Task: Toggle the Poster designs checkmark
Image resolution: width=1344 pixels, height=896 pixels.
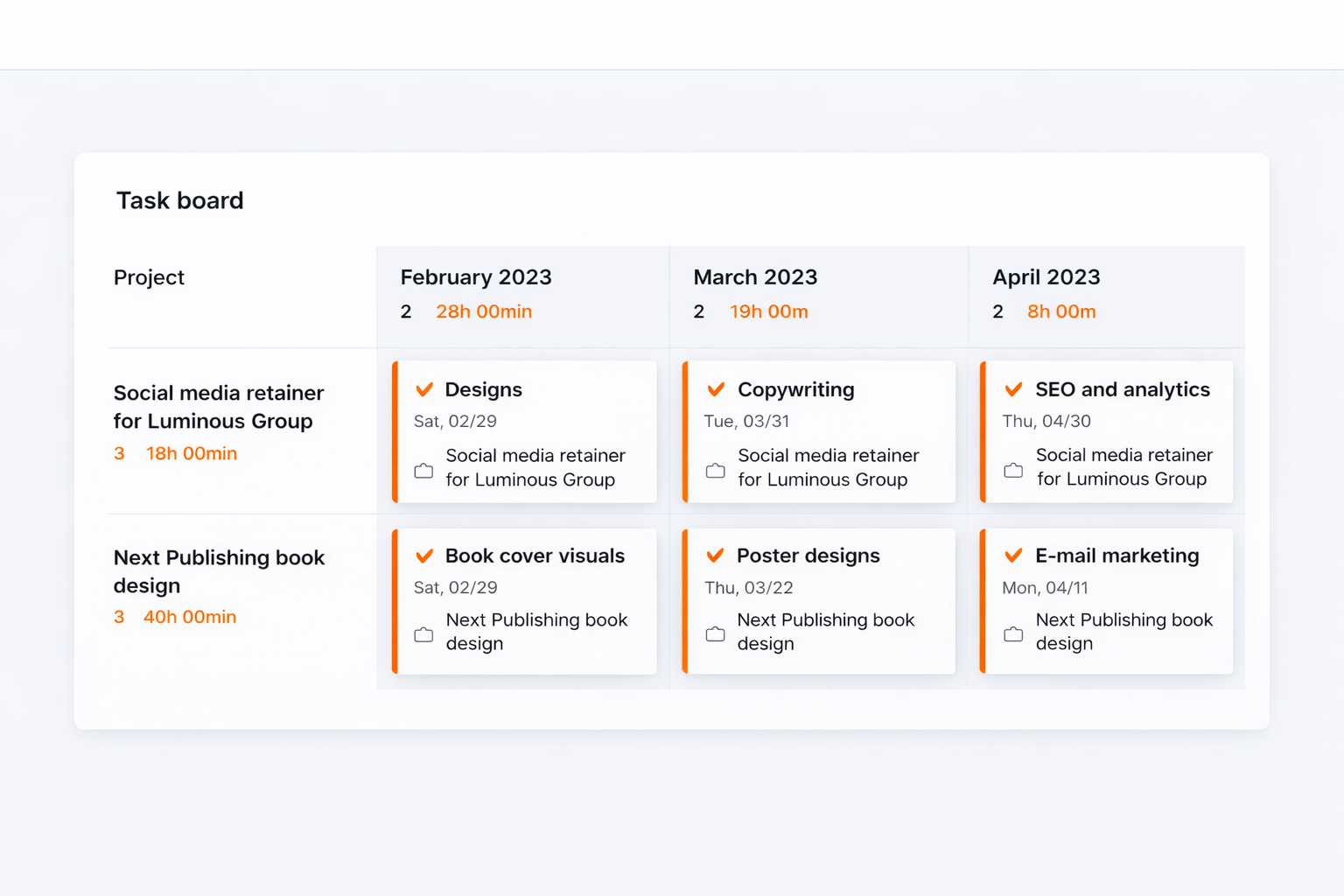Action: pyautogui.click(x=715, y=556)
